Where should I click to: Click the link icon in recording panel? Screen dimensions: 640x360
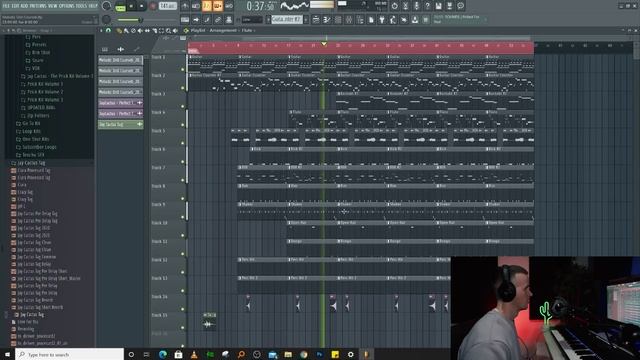[x=218, y=20]
